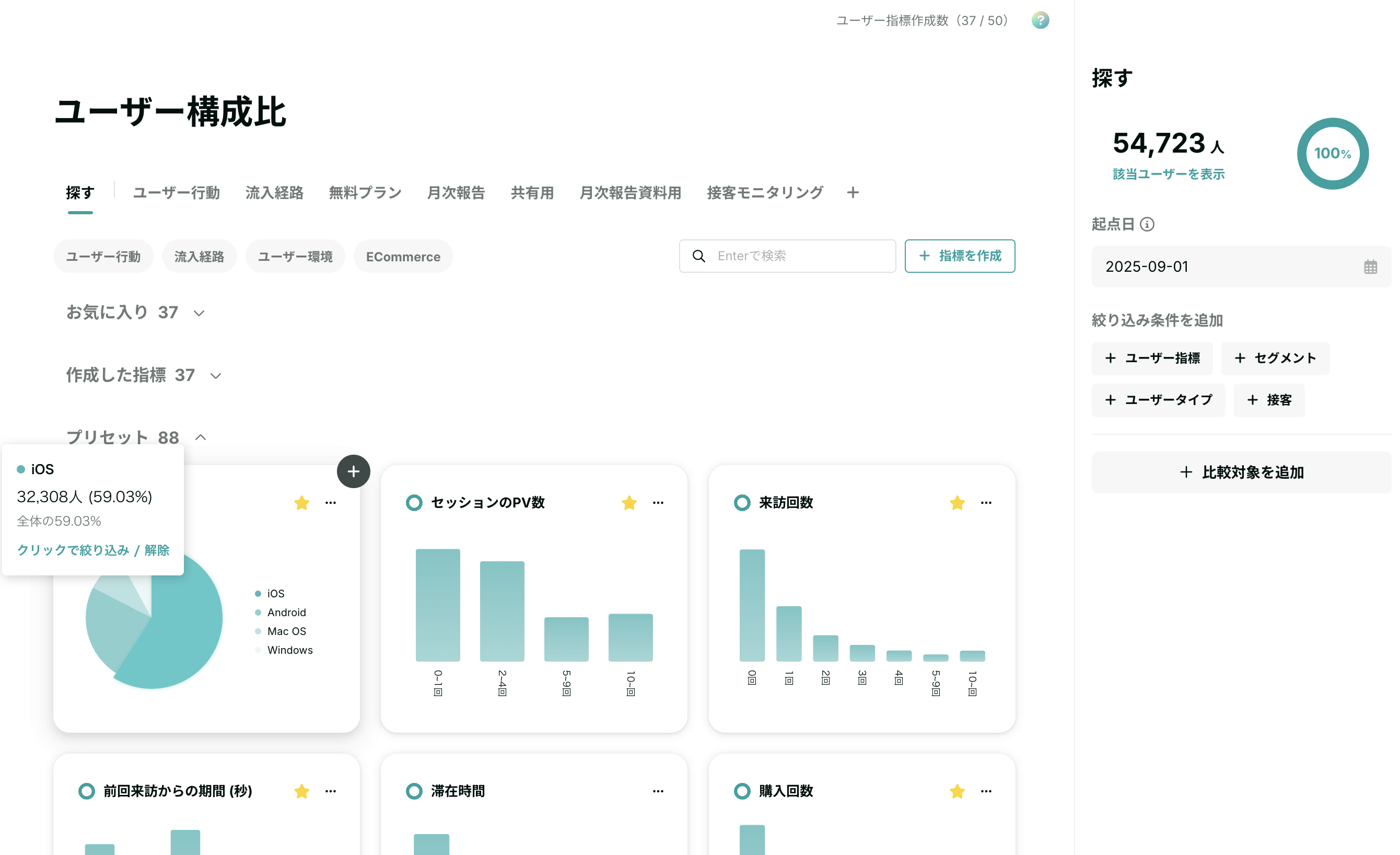The image size is (1400, 855).
Task: Click the 2-4回 bar in セッションのPV数
Action: pos(501,611)
